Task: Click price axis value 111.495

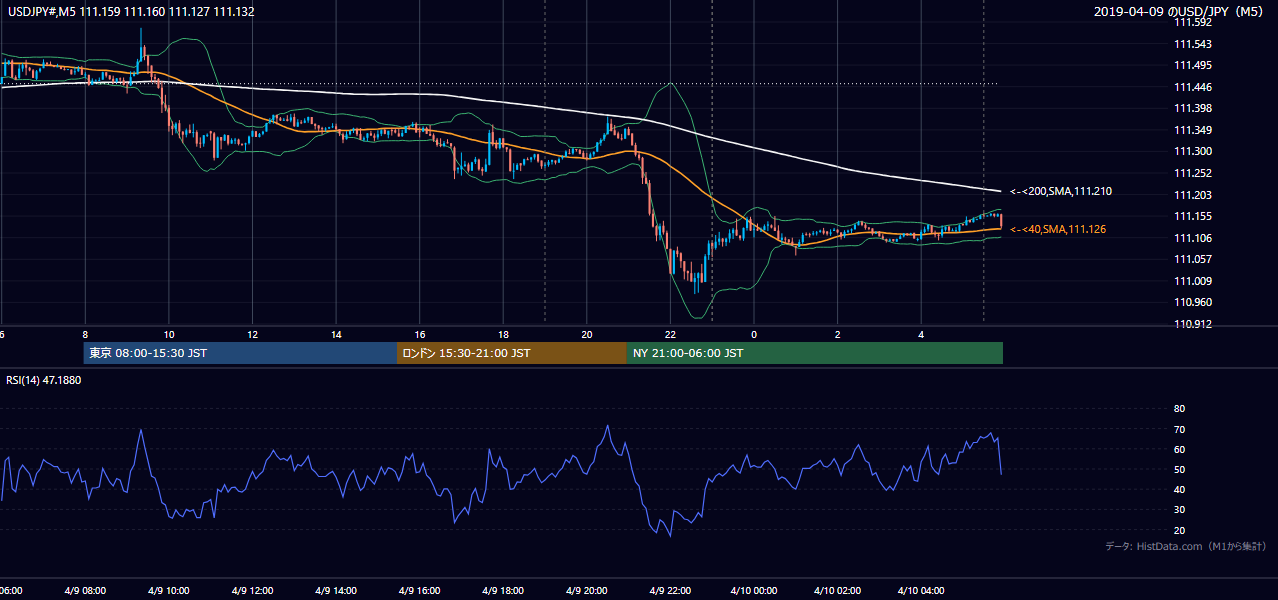Action: (x=1192, y=65)
